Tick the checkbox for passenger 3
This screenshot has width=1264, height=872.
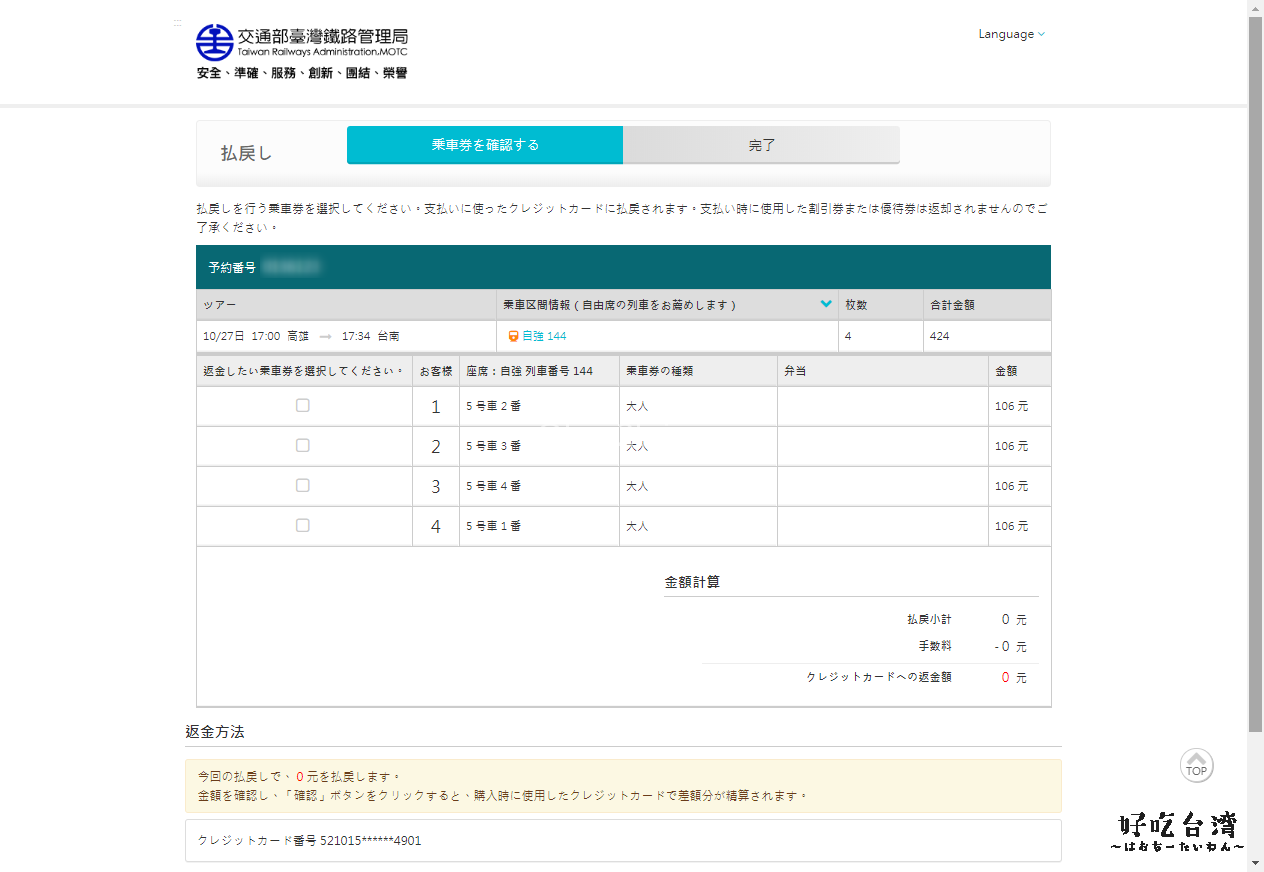[303, 485]
